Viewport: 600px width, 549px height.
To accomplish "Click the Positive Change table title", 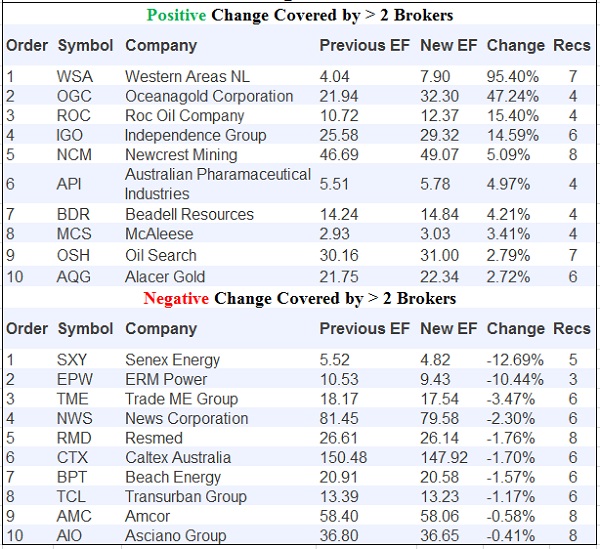I will [299, 14].
